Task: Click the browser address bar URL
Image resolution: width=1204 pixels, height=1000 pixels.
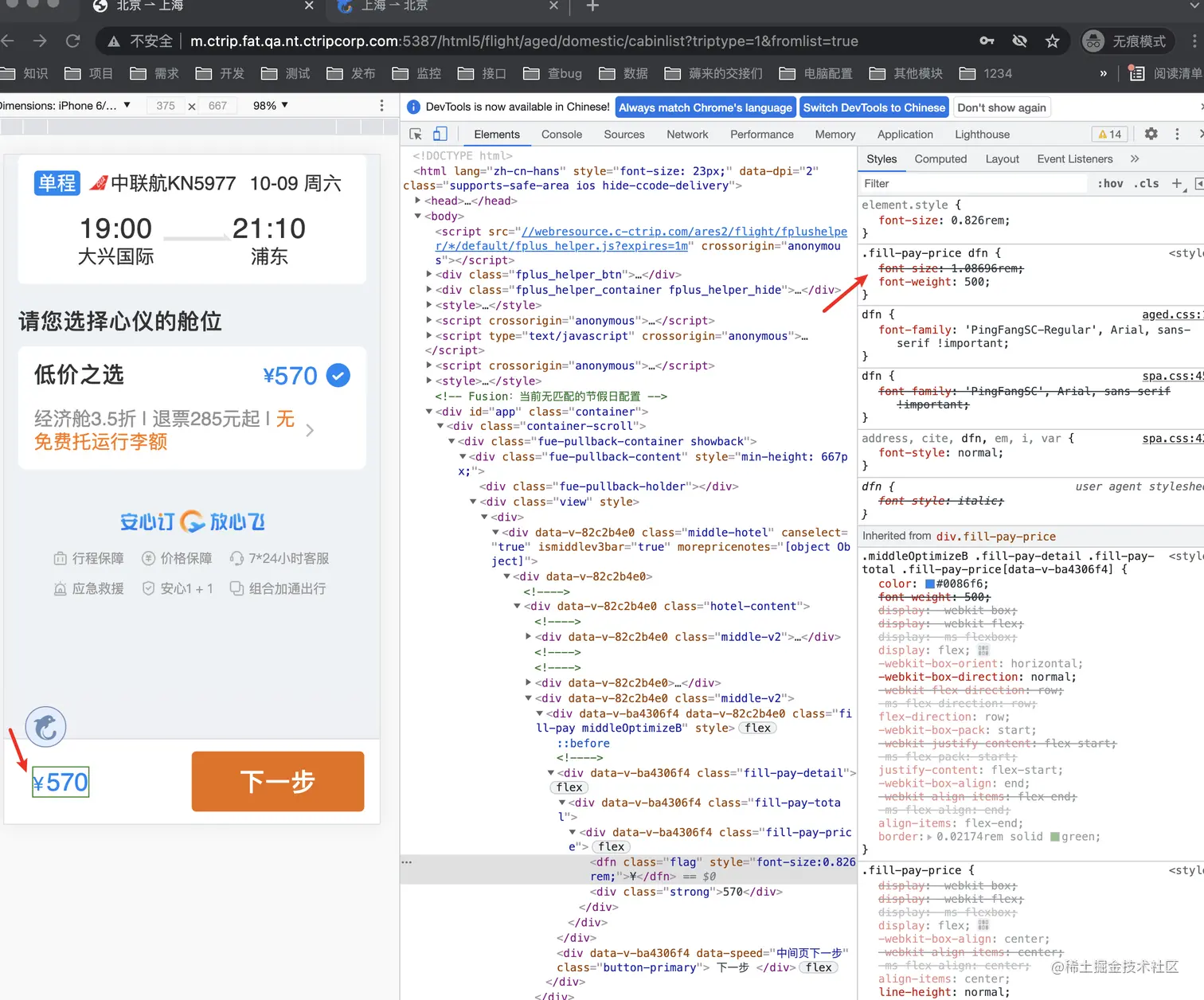Action: (x=524, y=41)
